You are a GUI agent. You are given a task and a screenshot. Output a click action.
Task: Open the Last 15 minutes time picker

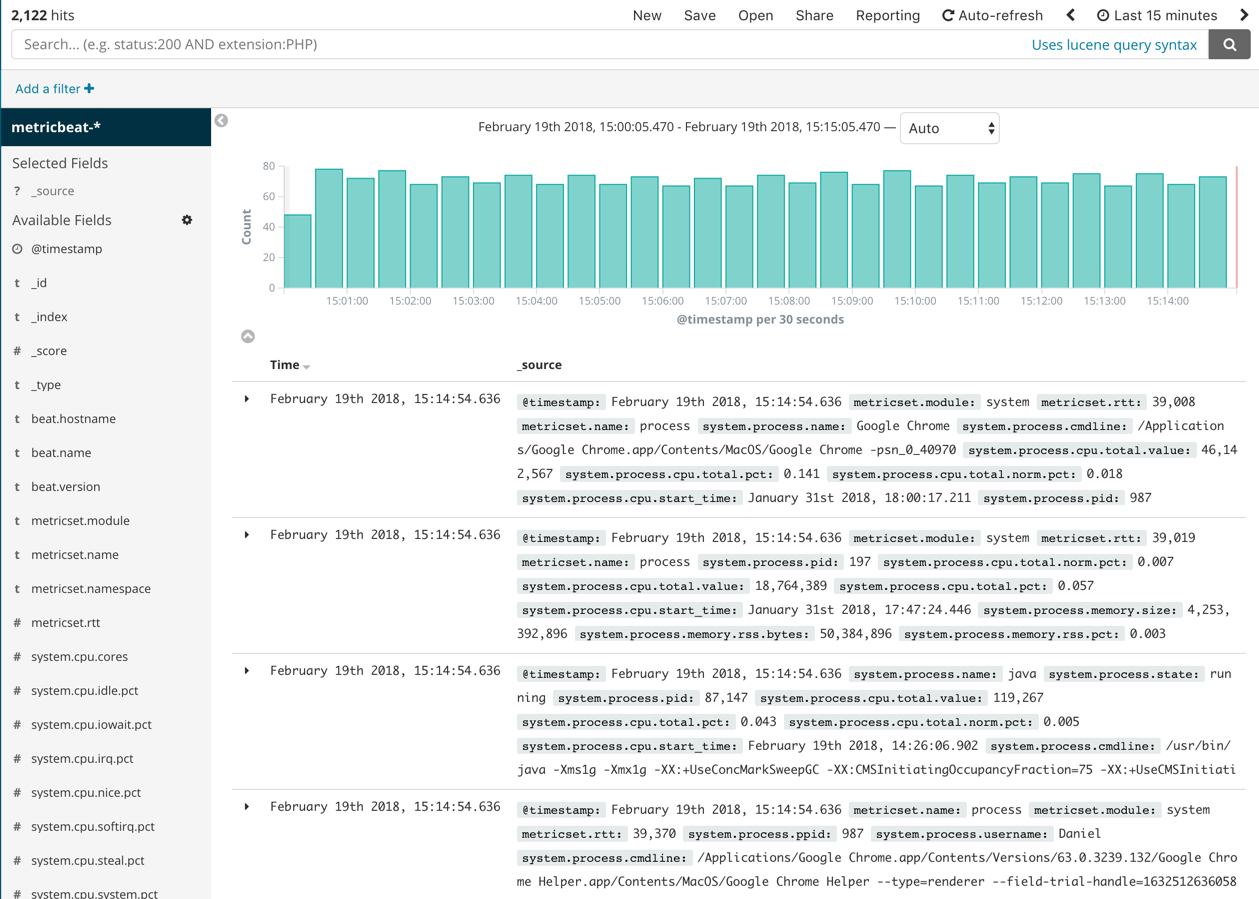click(1157, 15)
